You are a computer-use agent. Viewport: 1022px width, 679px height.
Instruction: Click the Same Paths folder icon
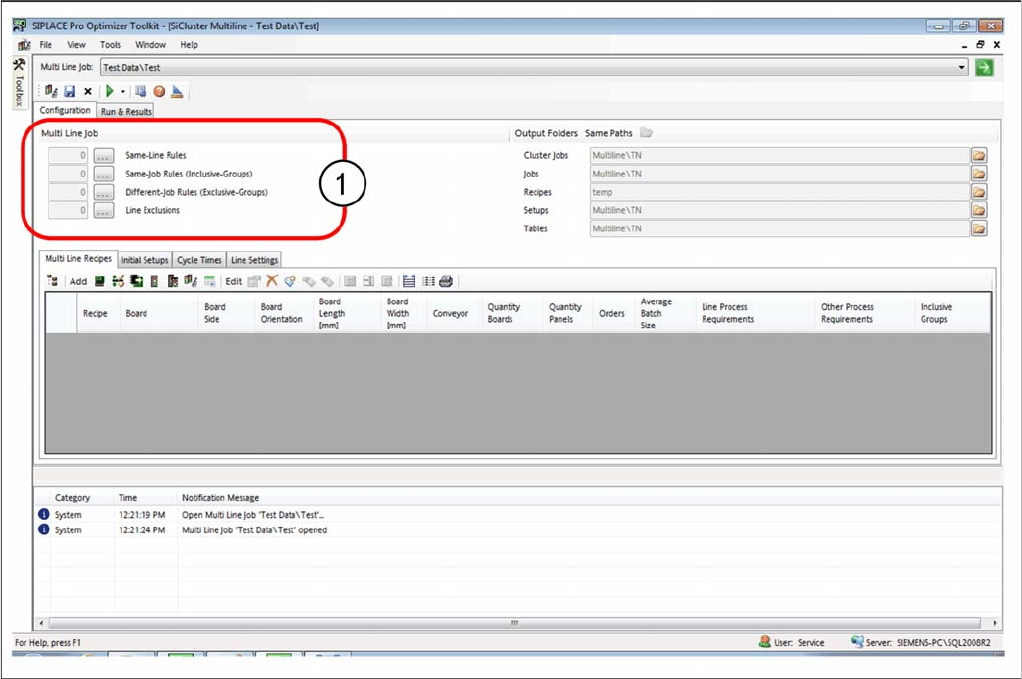tap(646, 133)
